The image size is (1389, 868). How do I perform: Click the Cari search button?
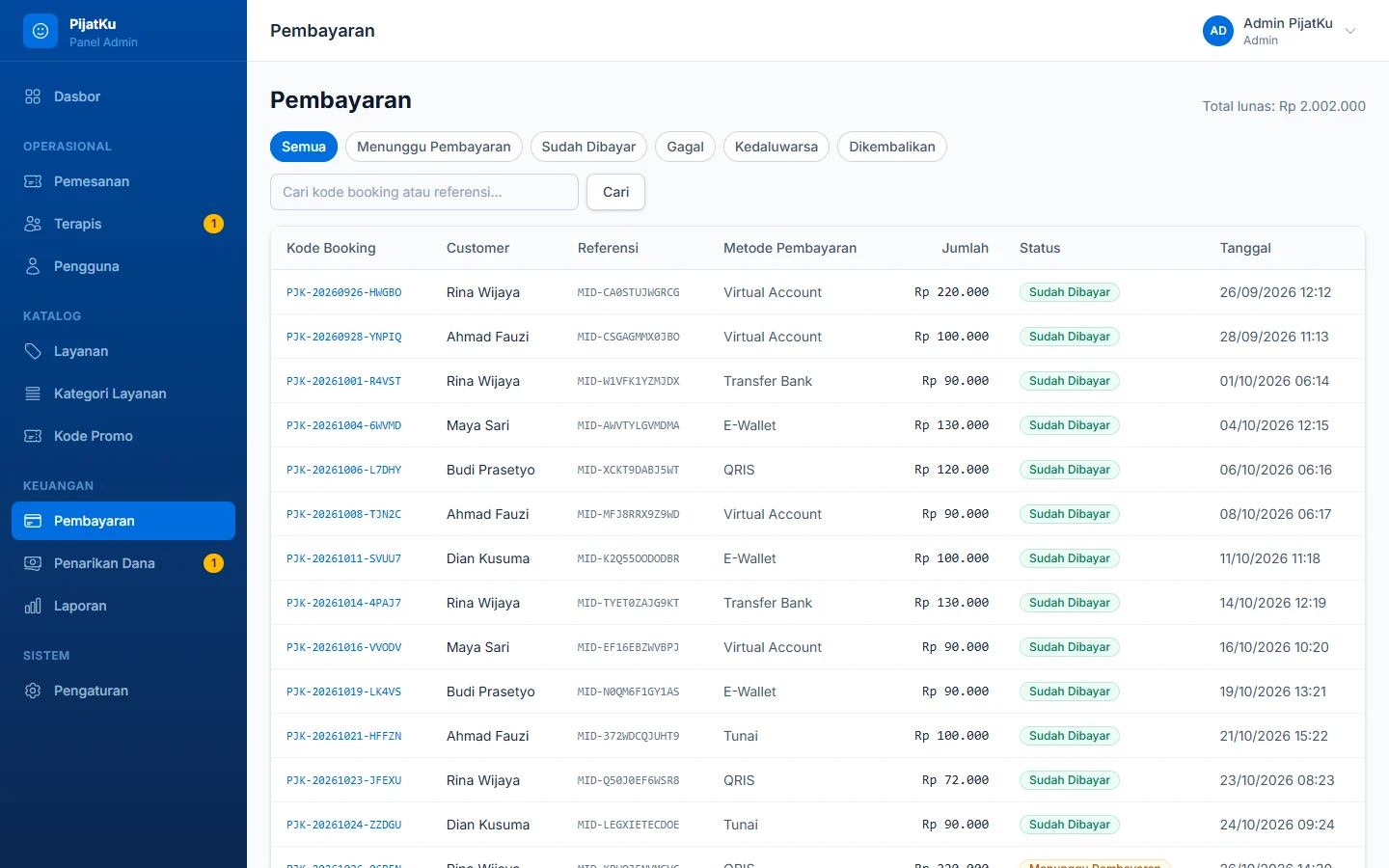point(616,192)
